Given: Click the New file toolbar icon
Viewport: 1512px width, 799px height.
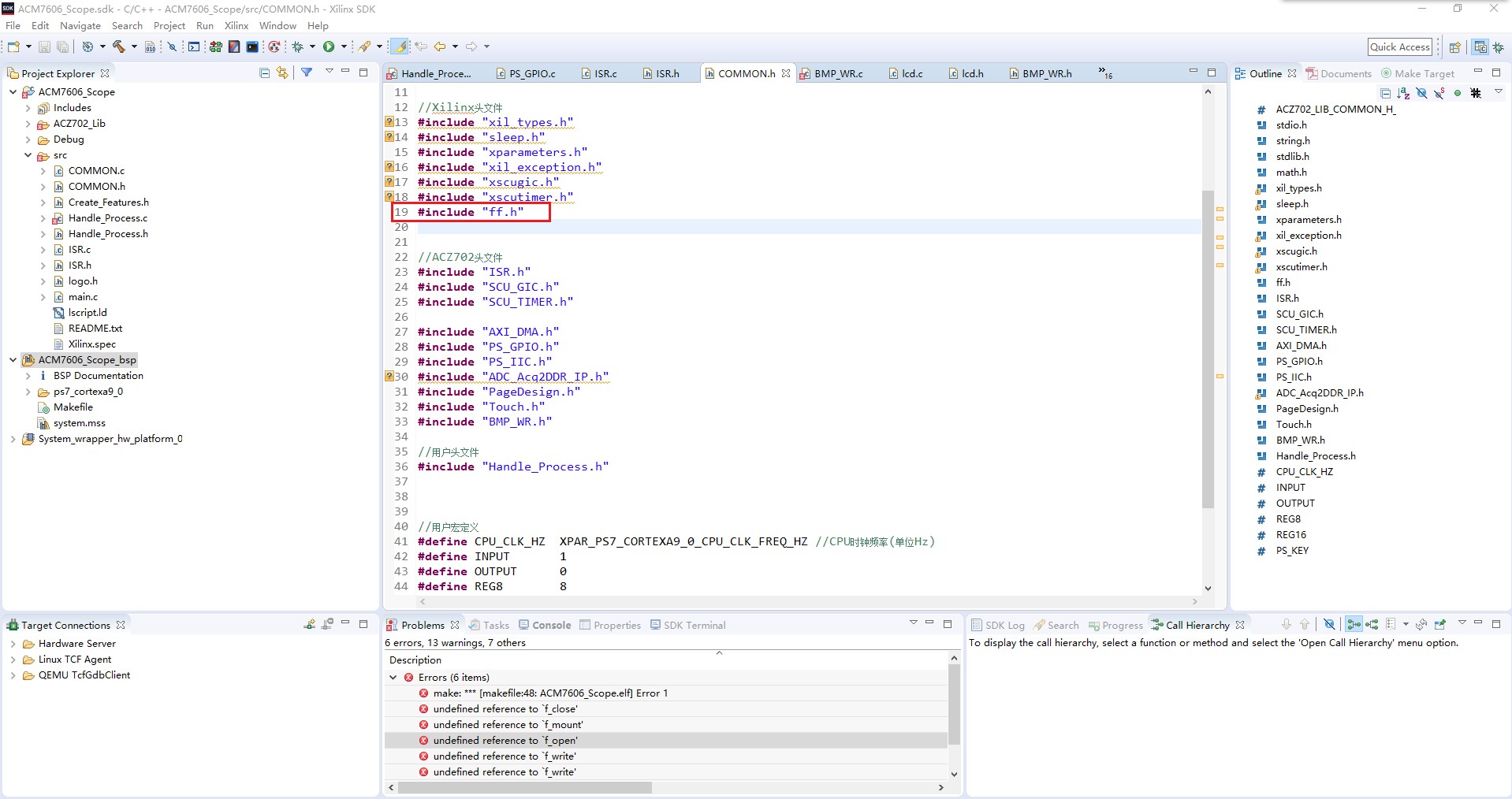Looking at the screenshot, I should click(13, 47).
